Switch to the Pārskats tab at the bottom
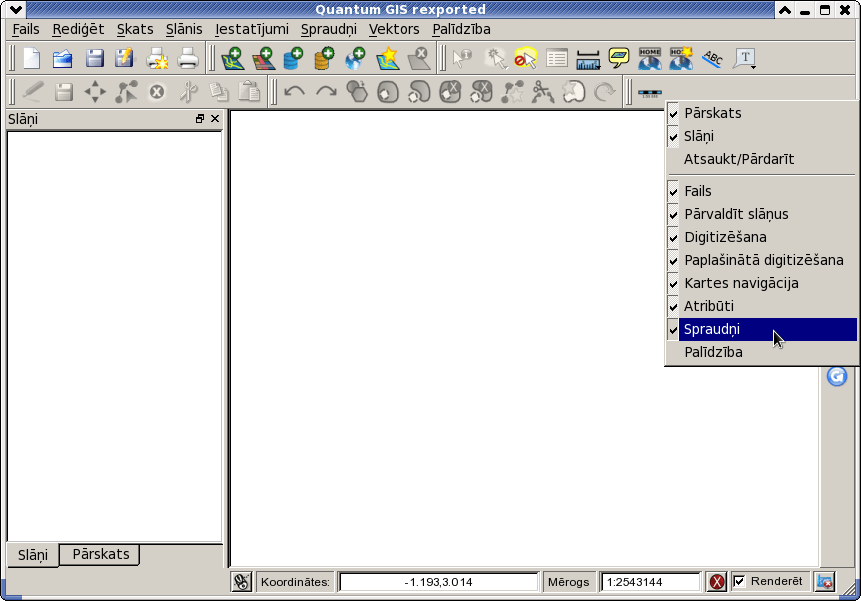Viewport: 861px width, 601px height. (x=100, y=554)
